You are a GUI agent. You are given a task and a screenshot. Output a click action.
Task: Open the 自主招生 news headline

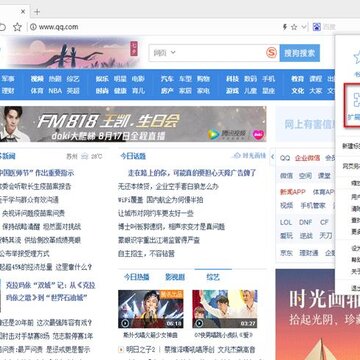tap(146, 254)
